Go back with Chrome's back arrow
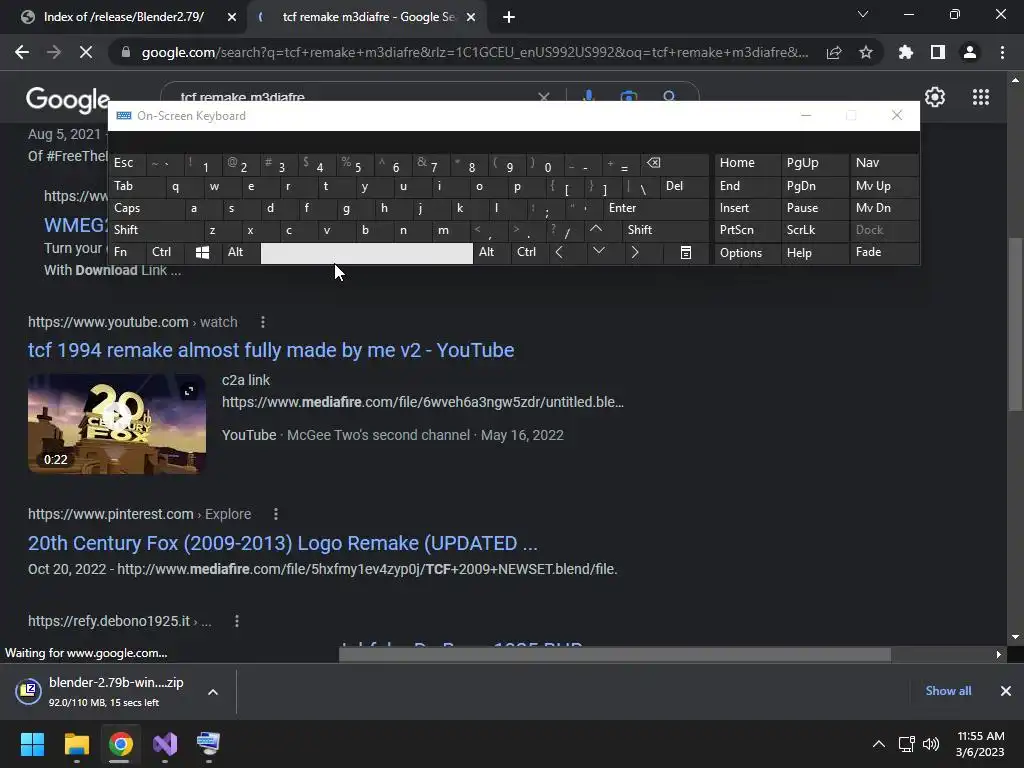Screen dimensions: 1024x768 tap(22, 52)
